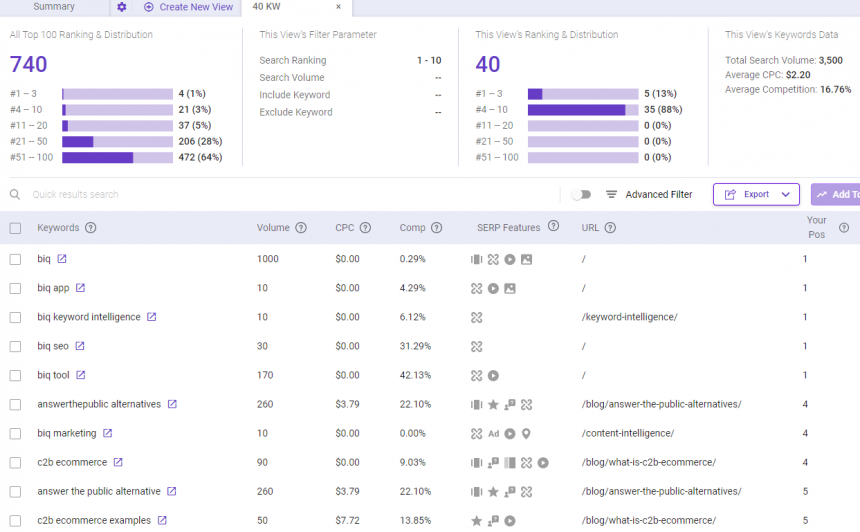Screen dimensions: 860x532
Task: Show help for Comp column
Action: point(437,228)
